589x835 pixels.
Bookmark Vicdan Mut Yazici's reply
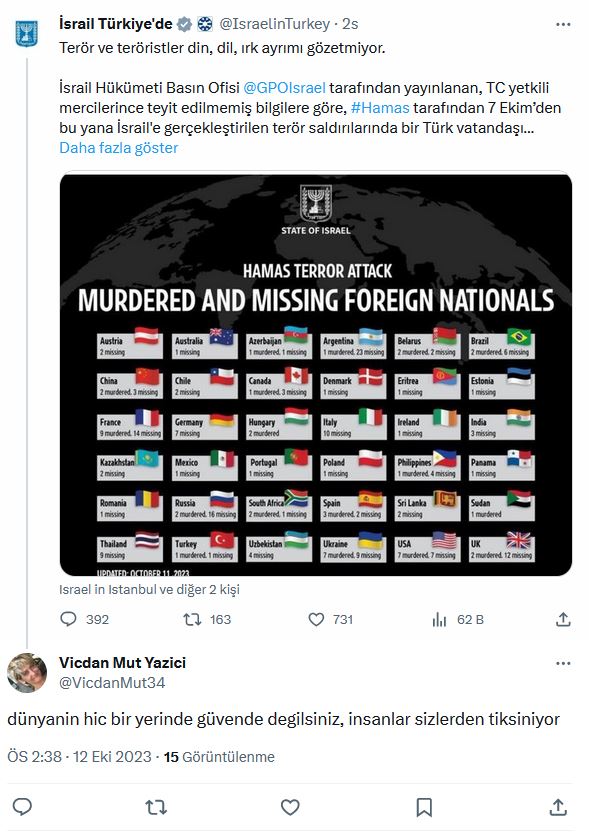pos(424,807)
